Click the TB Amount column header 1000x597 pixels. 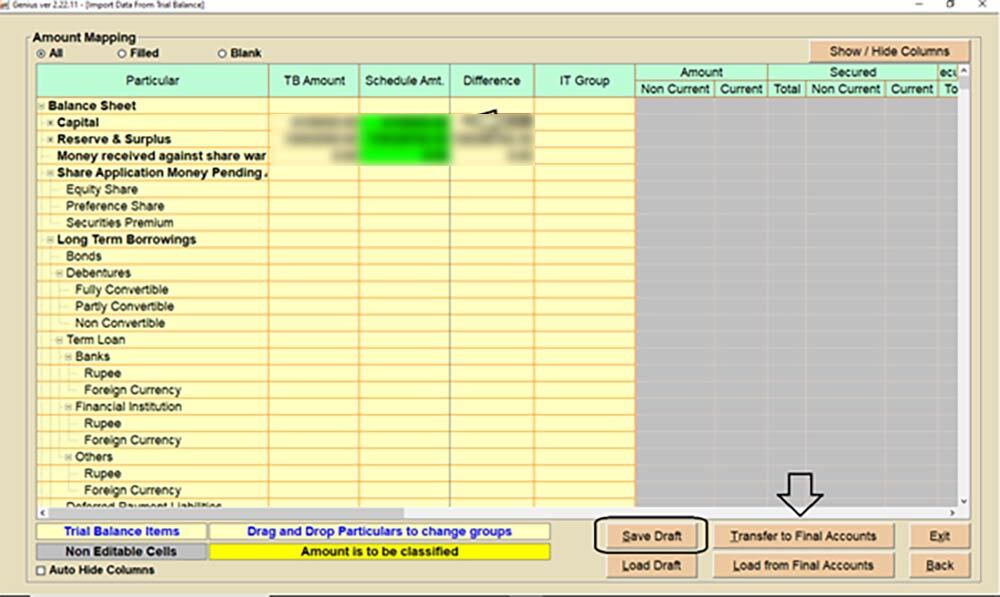(x=314, y=80)
